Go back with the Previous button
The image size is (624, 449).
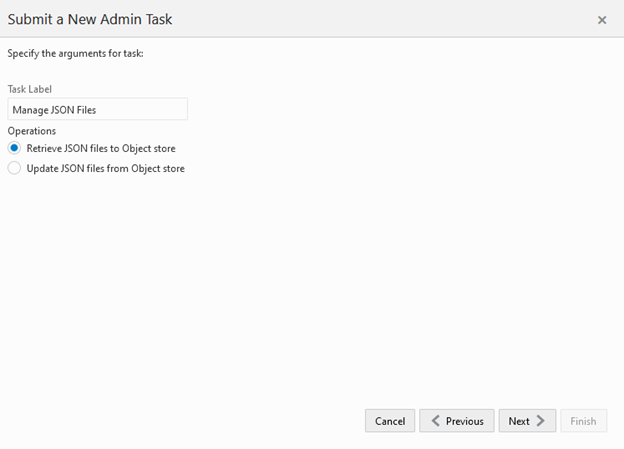[x=457, y=421]
